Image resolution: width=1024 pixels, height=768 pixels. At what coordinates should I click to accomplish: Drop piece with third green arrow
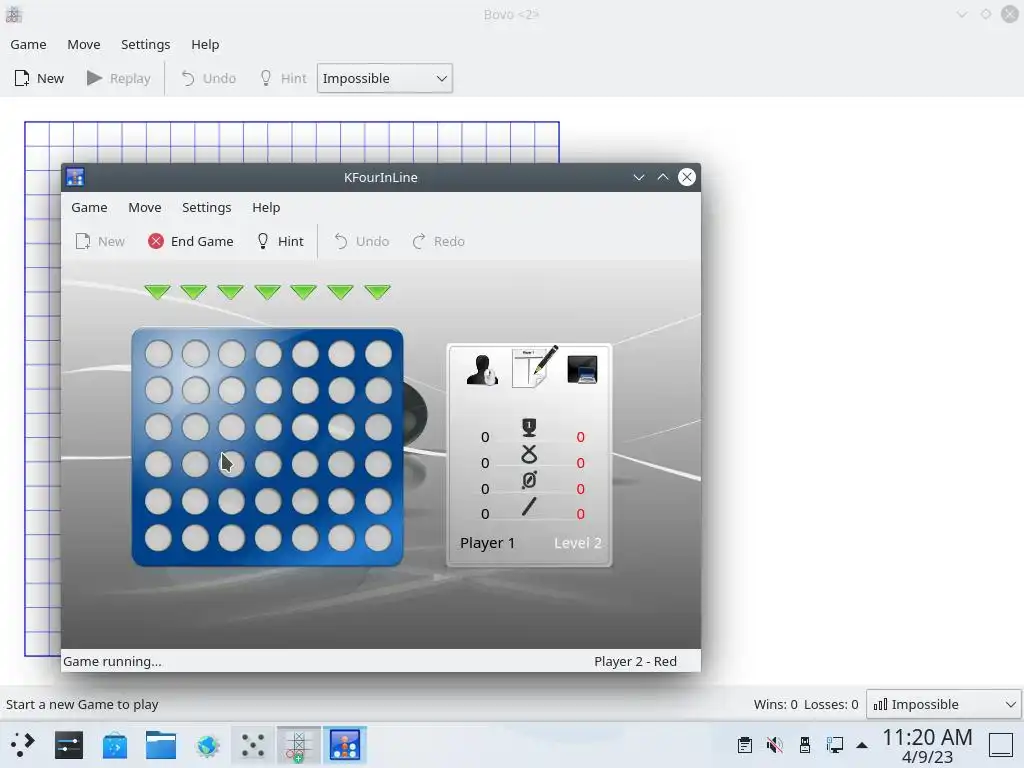231,291
